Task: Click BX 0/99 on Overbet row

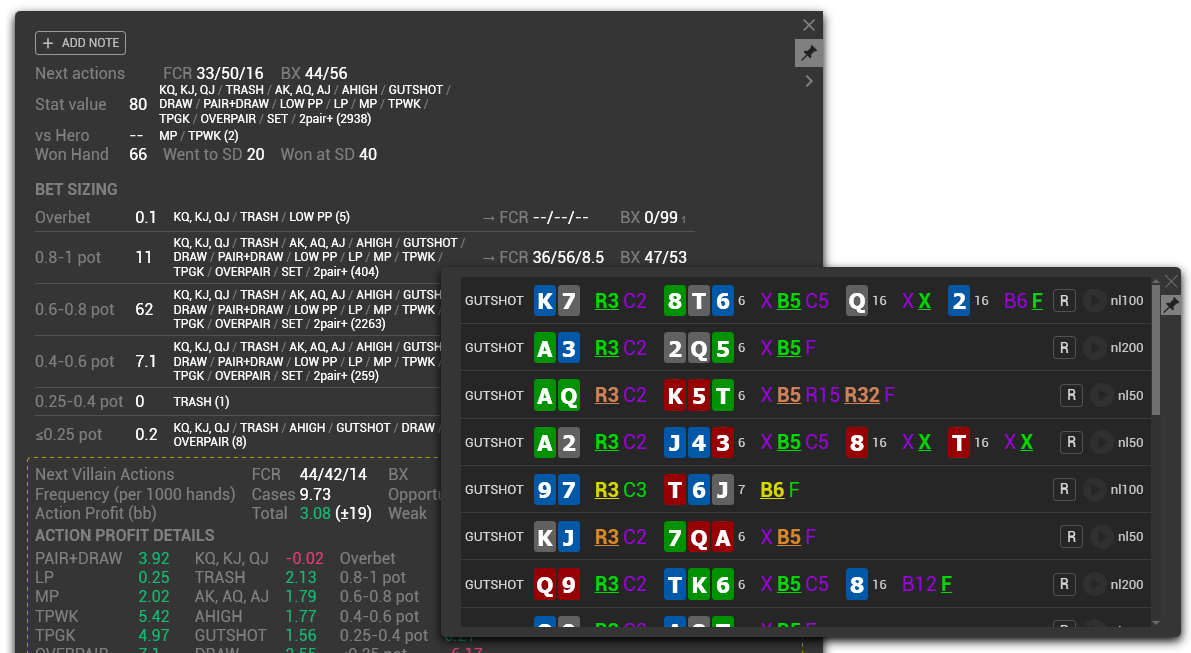Action: [x=649, y=217]
